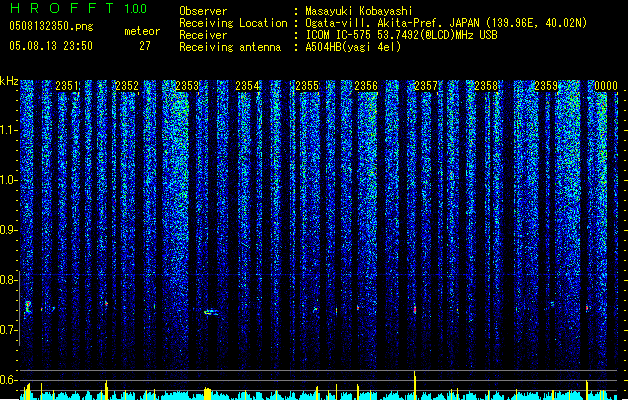
Task: Click the 2353 time marker
Action: (x=187, y=86)
